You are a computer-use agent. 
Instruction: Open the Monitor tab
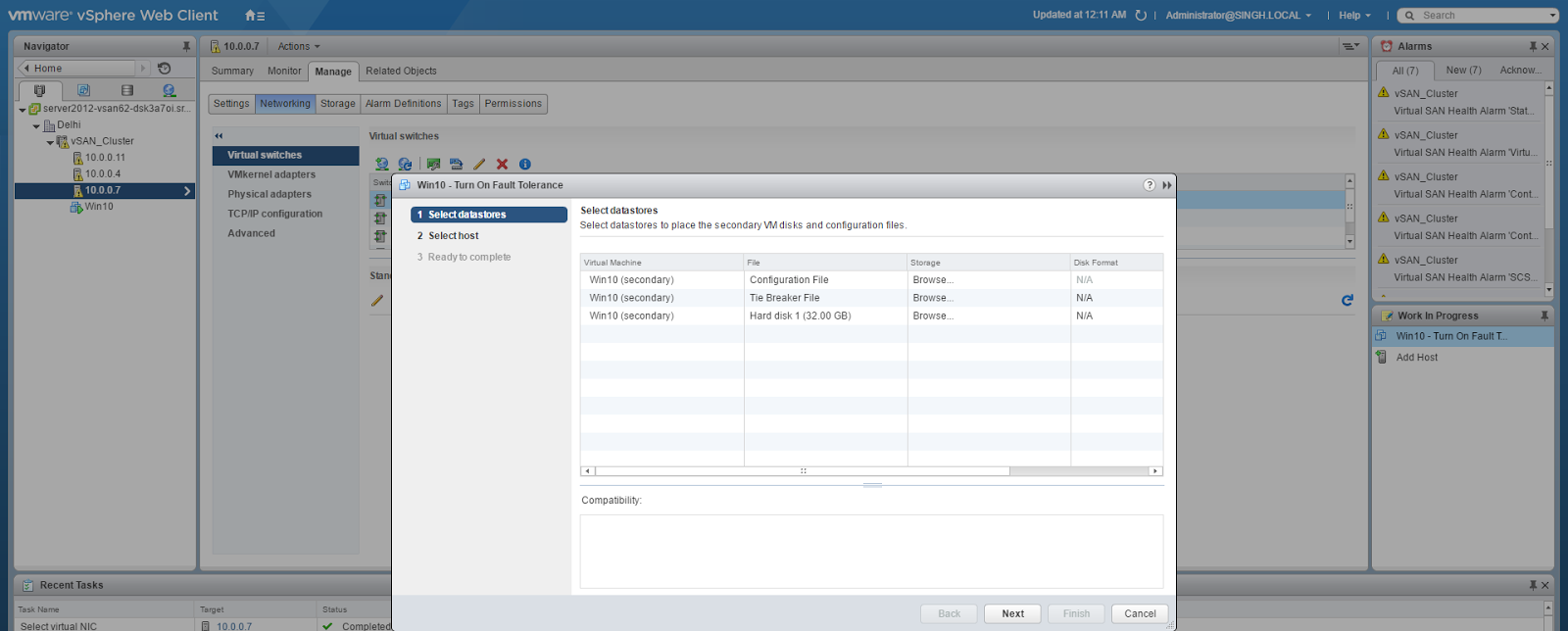pos(284,71)
